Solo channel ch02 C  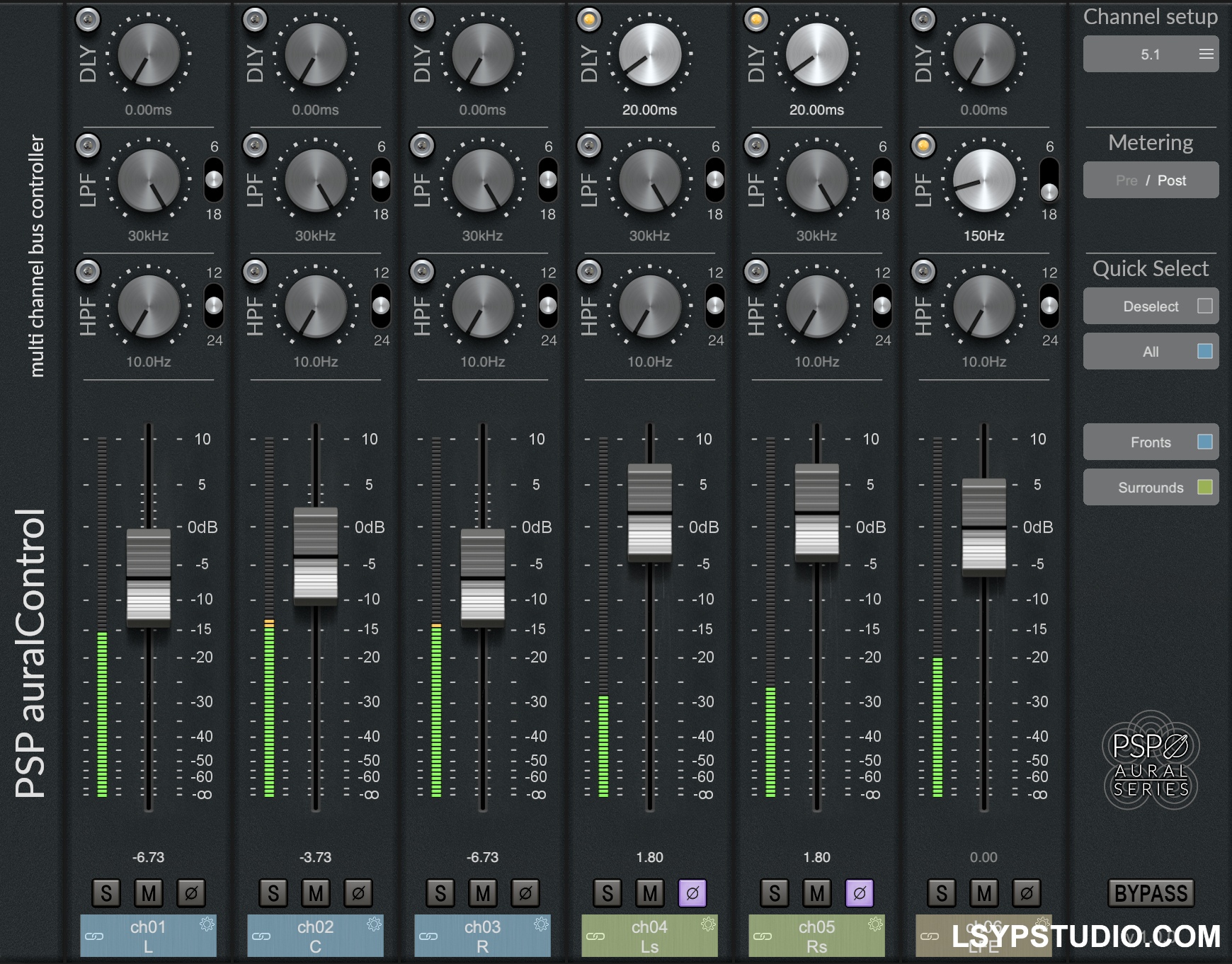pyautogui.click(x=273, y=893)
